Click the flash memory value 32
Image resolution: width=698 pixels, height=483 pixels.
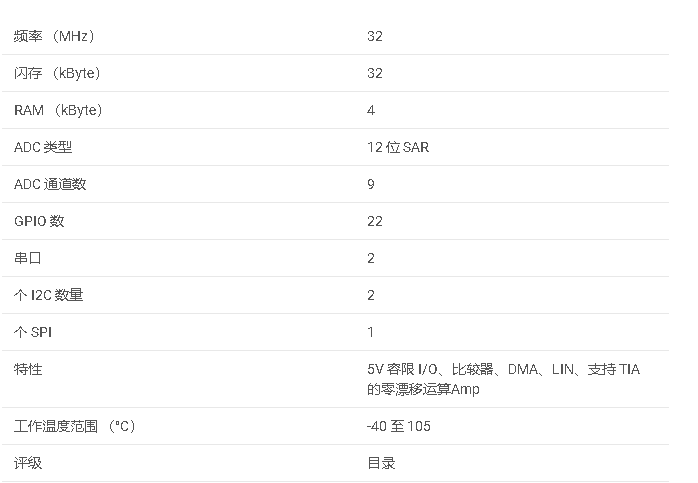375,73
